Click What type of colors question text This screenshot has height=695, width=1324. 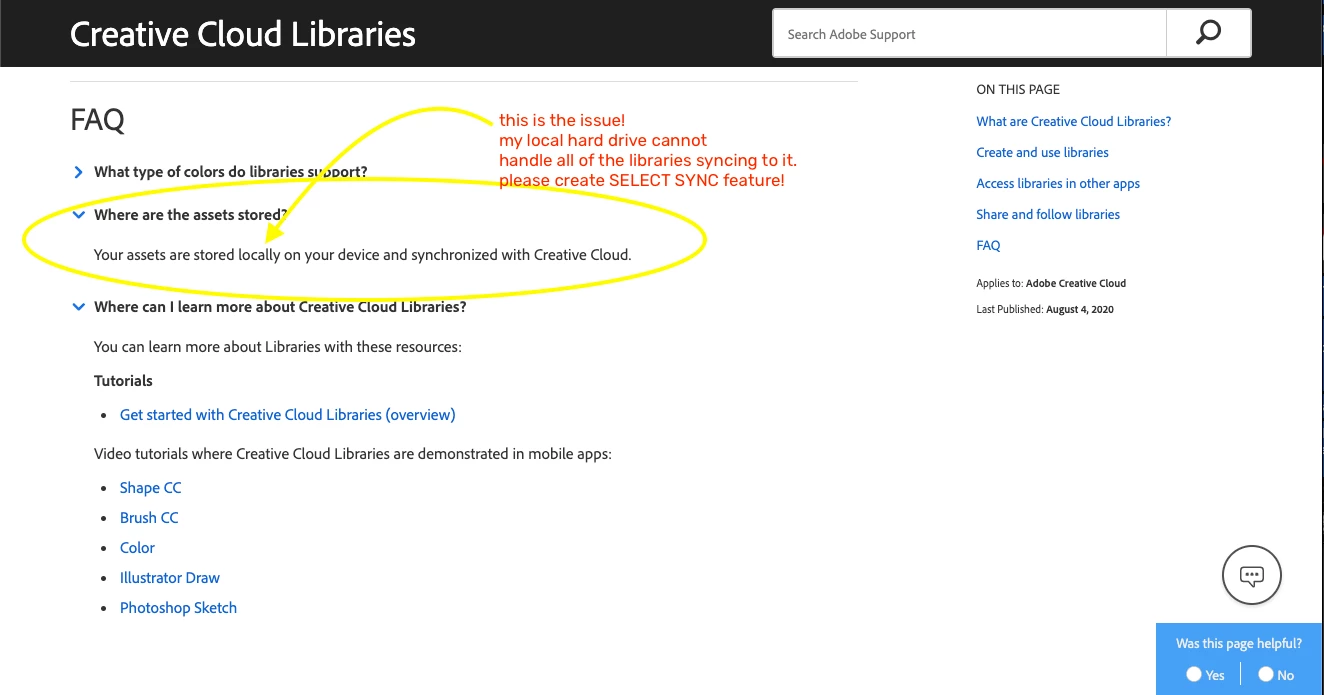[x=231, y=172]
